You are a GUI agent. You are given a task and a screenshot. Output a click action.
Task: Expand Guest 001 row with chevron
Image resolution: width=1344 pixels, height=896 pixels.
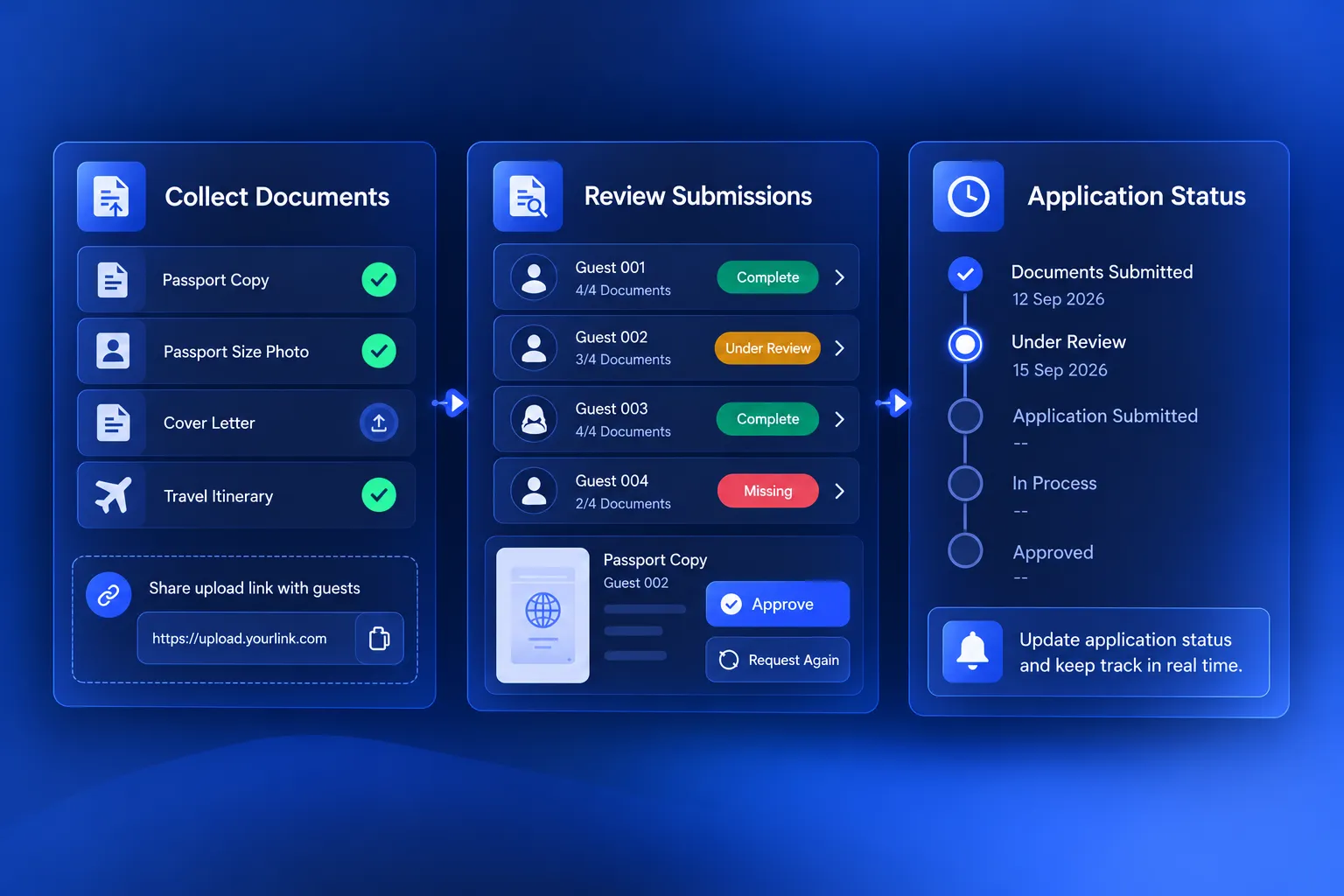tap(839, 277)
